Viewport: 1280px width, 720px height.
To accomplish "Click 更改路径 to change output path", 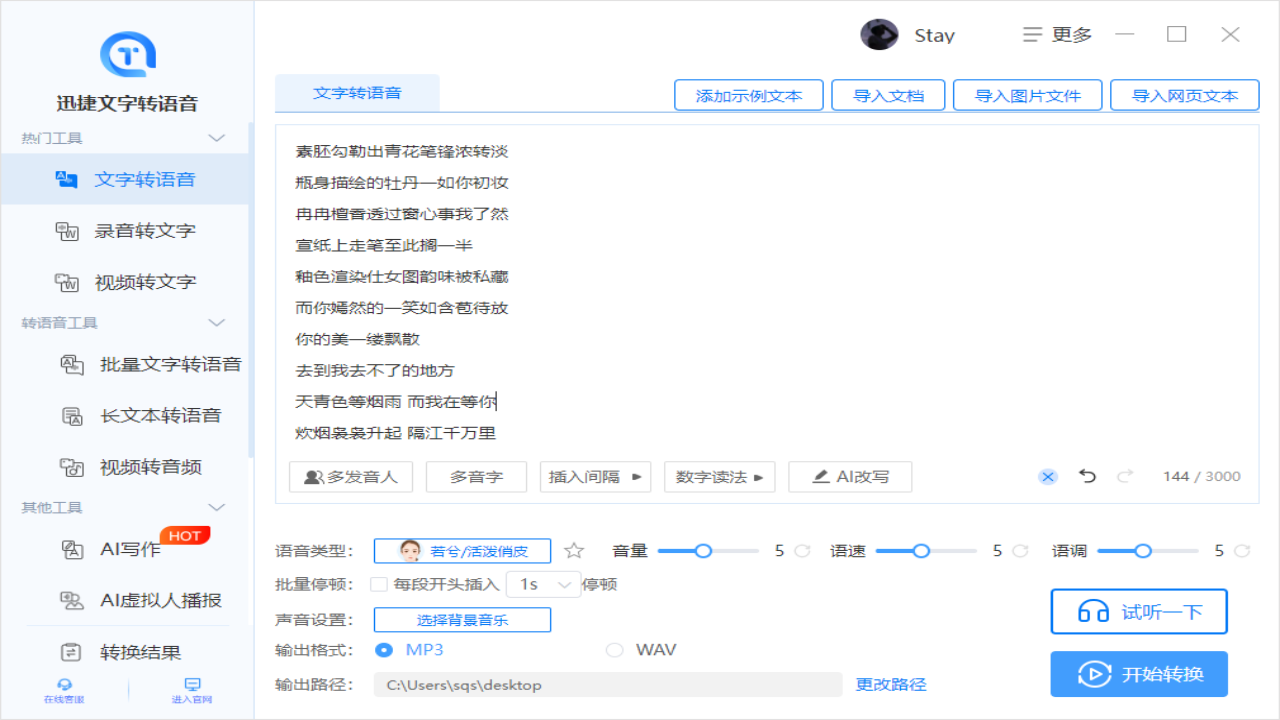I will coord(892,684).
